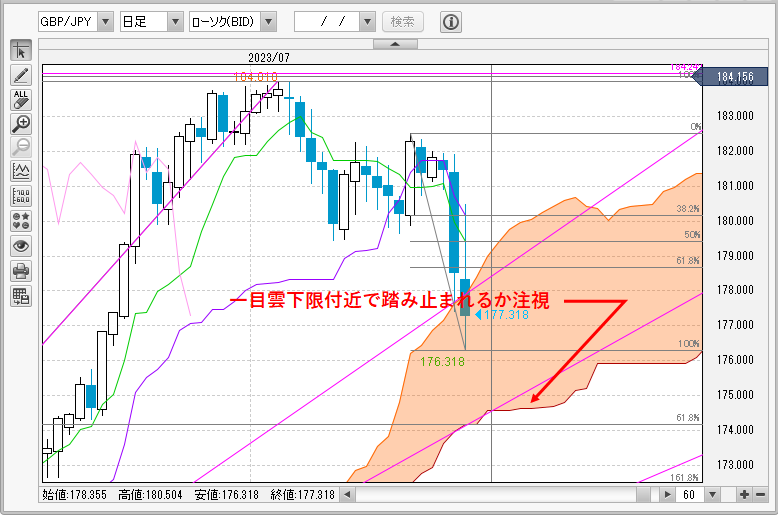
Task: Select the pencil drawing tool
Action: pyautogui.click(x=21, y=75)
